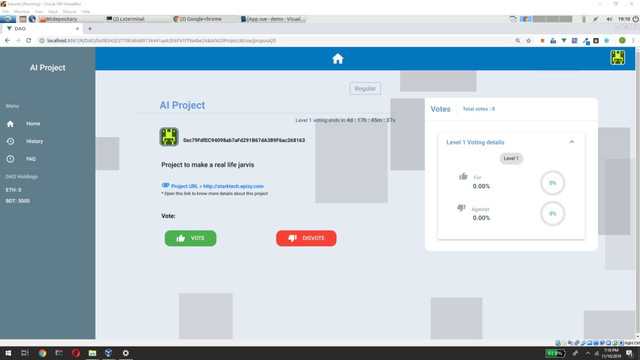Open a new browser tab
Image resolution: width=640 pixels, height=360 pixels.
click(x=90, y=29)
